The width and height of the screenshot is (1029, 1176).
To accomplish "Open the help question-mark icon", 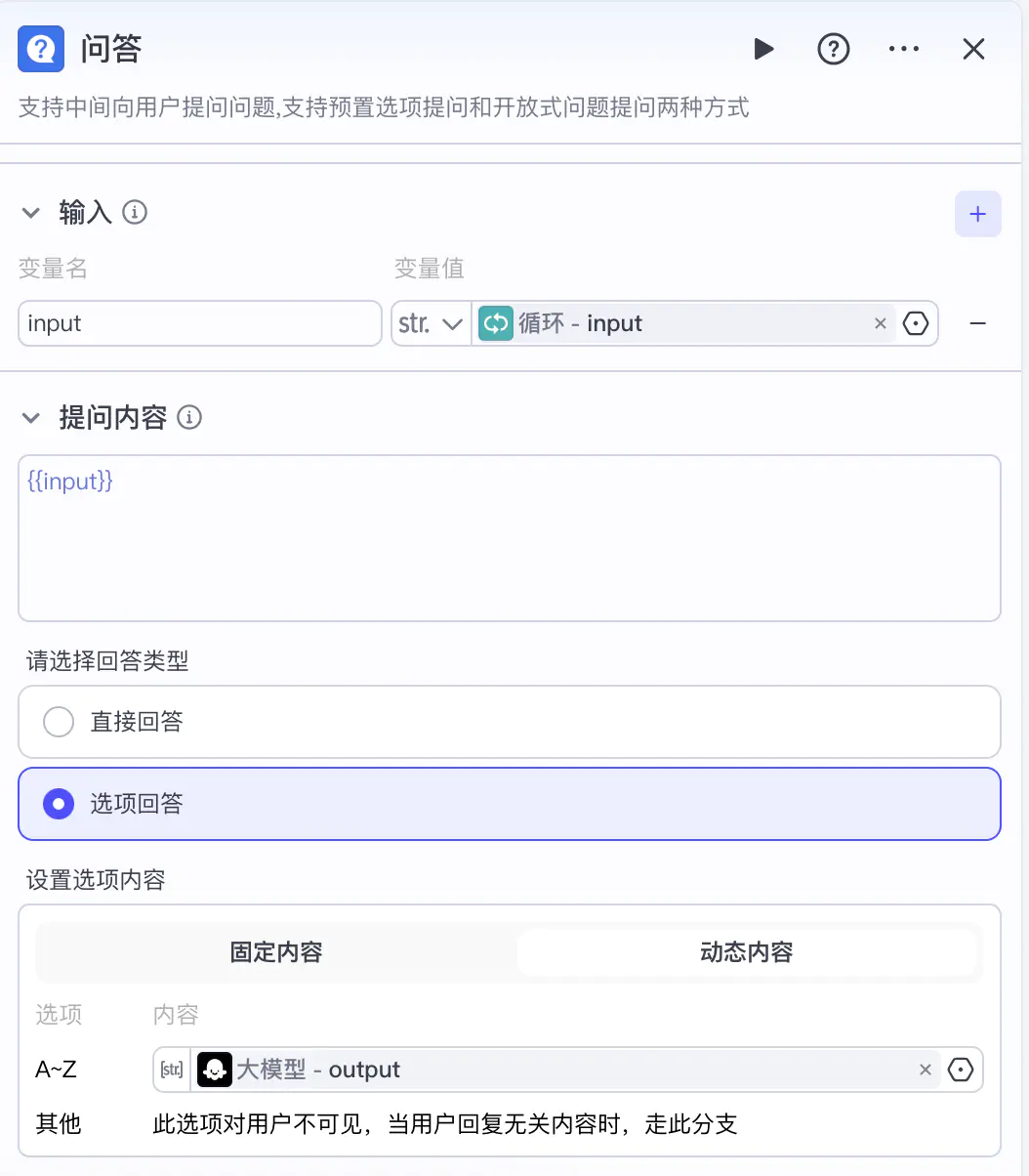I will coord(834,49).
